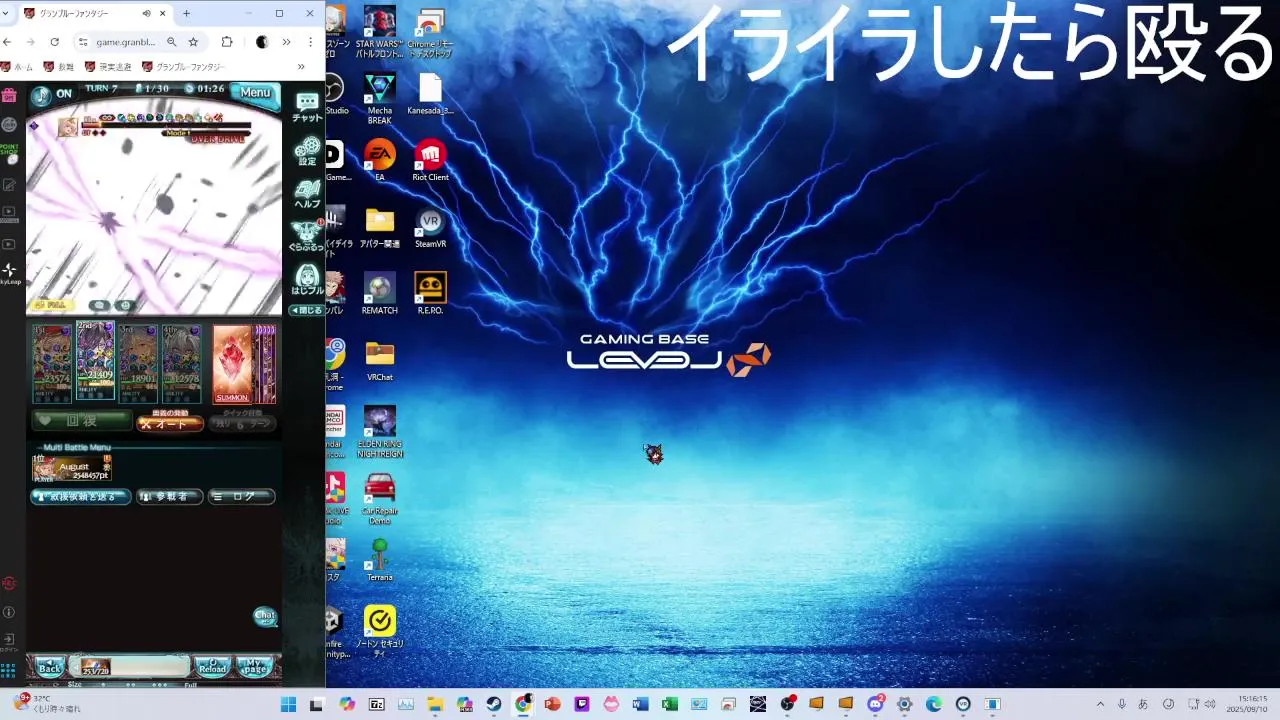Open Steam from the taskbar
This screenshot has width=1280, height=720.
click(494, 704)
